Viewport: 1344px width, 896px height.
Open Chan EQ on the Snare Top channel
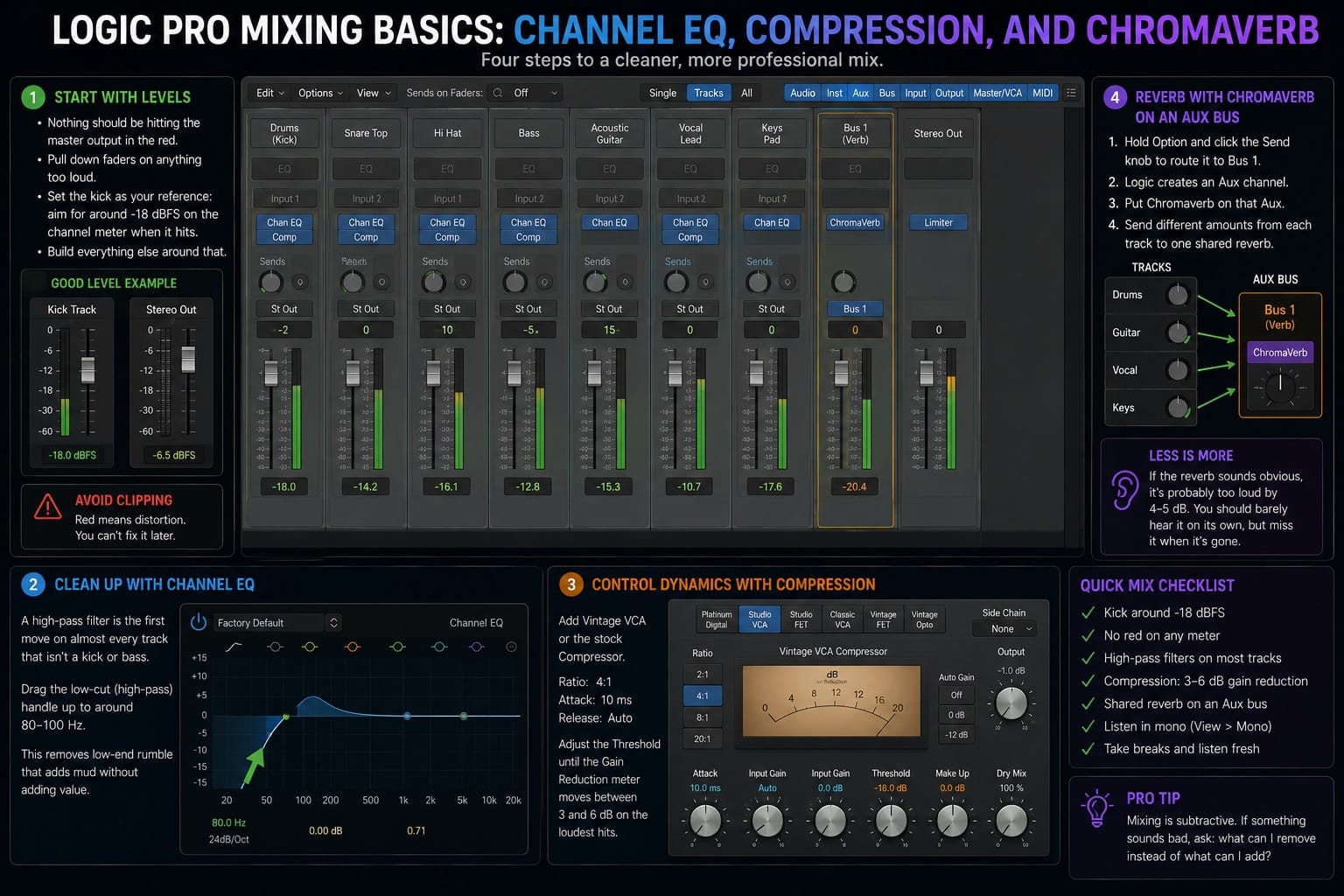[366, 222]
